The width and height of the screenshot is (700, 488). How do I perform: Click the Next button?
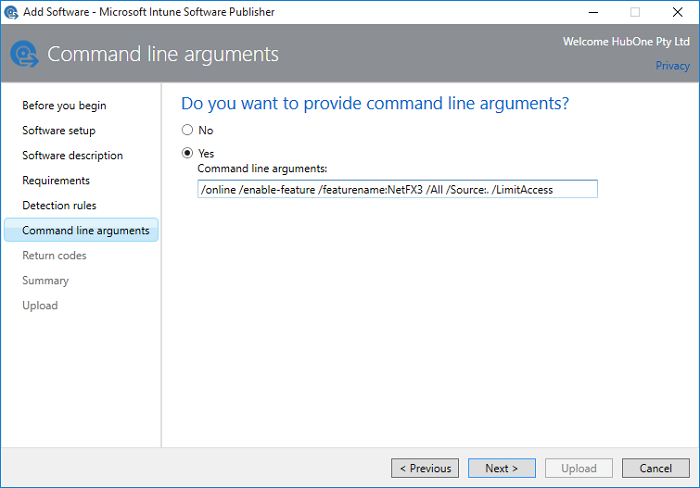[x=501, y=468]
